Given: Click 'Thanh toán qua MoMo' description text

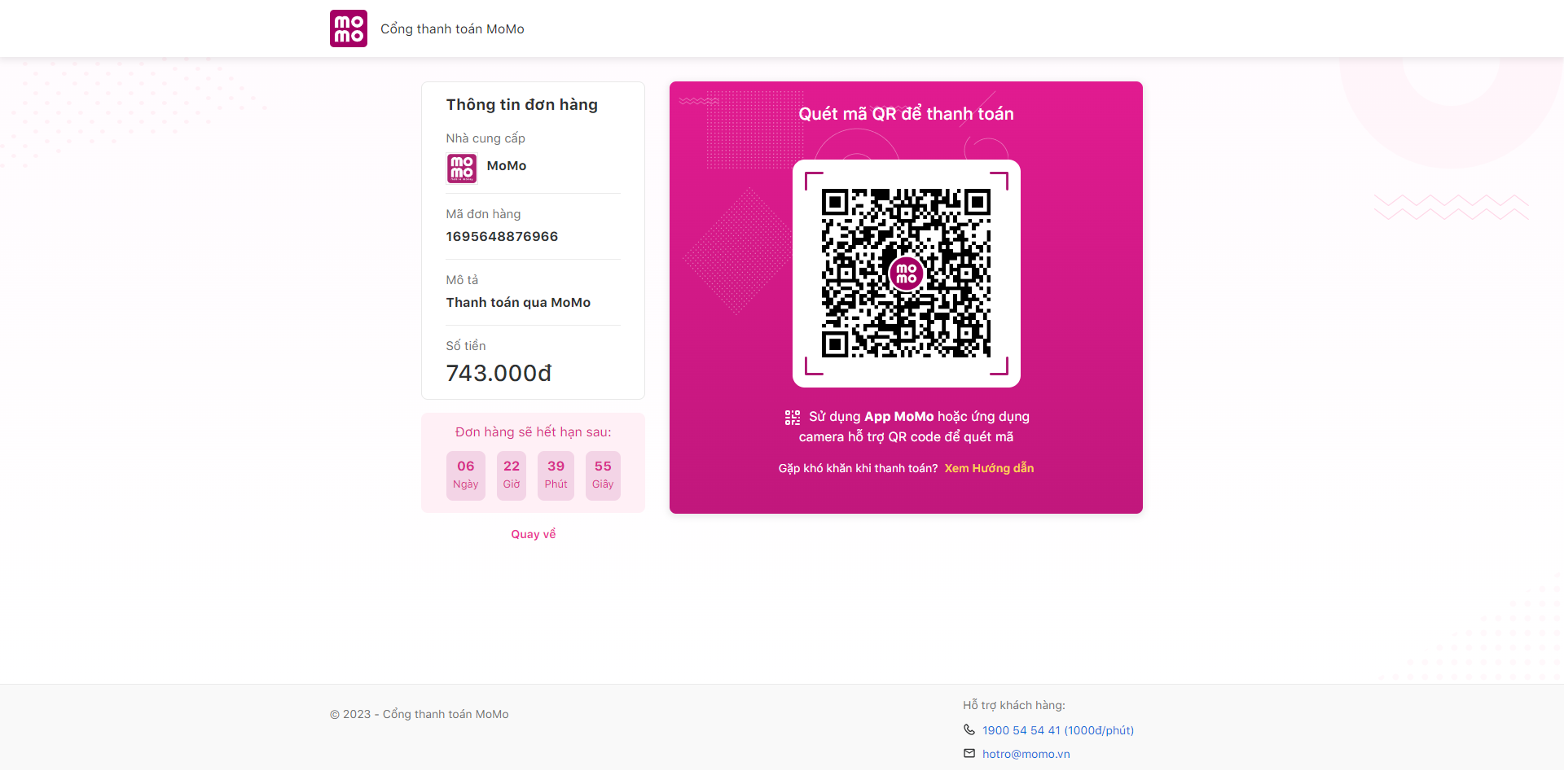Looking at the screenshot, I should (518, 302).
